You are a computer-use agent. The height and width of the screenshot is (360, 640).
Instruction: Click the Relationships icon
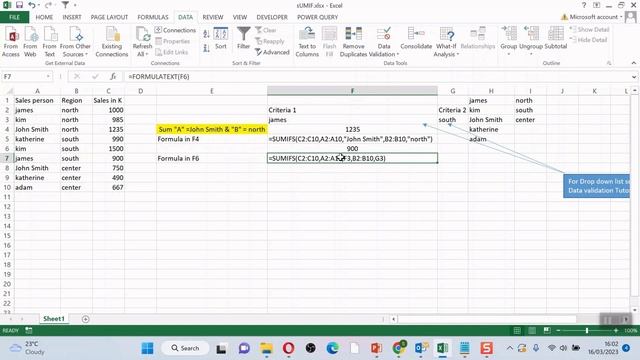point(478,38)
